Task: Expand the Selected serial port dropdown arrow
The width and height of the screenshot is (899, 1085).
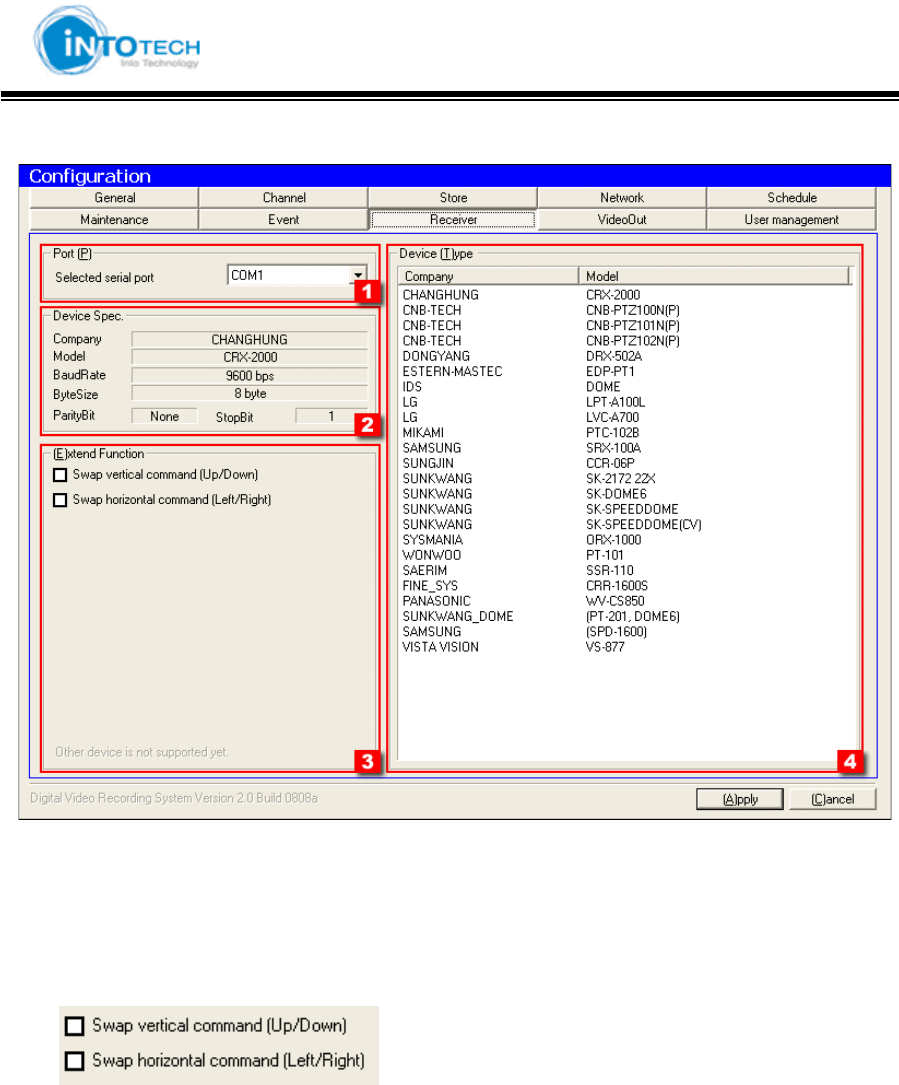Action: click(358, 275)
